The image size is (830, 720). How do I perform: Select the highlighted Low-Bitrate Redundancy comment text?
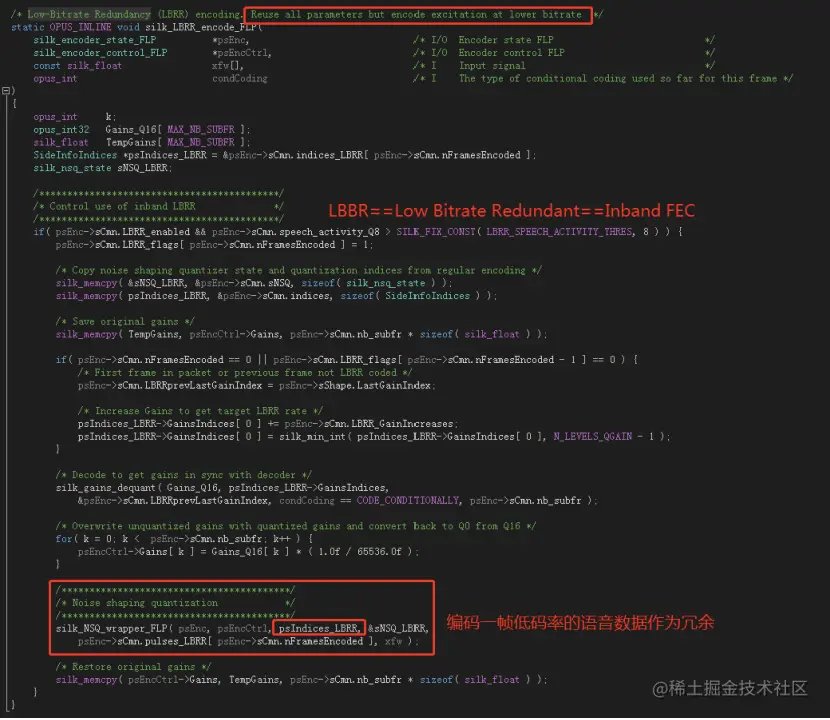(90, 14)
